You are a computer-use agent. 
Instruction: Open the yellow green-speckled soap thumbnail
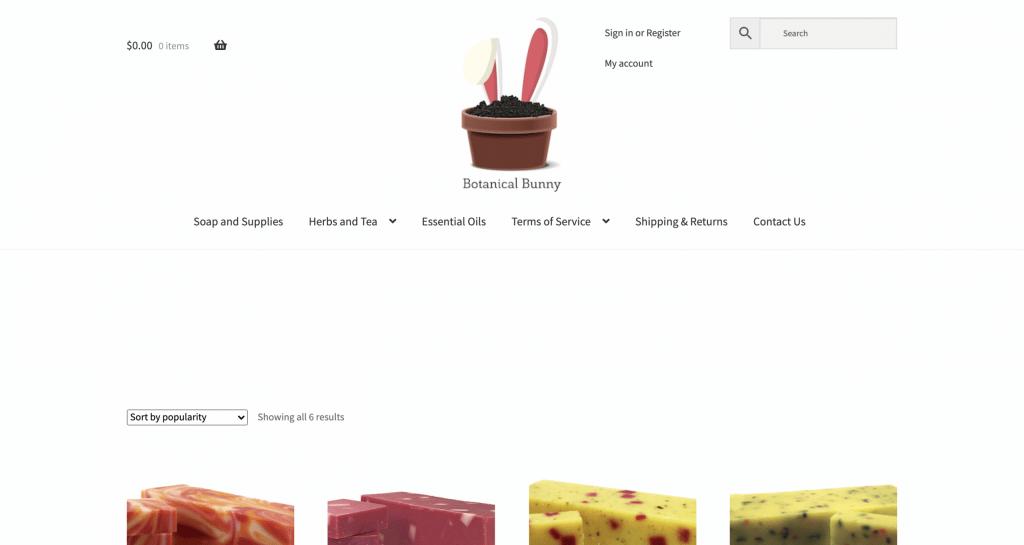pos(813,514)
